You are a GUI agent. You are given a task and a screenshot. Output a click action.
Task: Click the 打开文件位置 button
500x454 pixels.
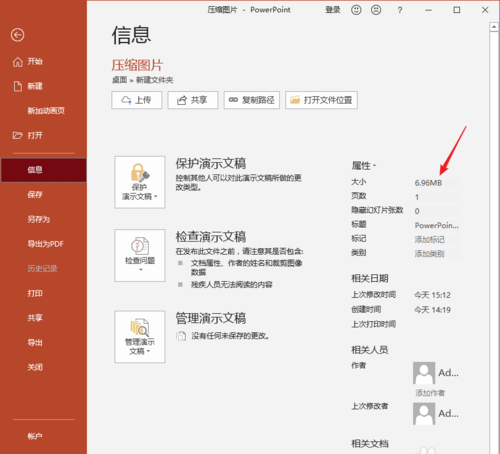click(321, 100)
